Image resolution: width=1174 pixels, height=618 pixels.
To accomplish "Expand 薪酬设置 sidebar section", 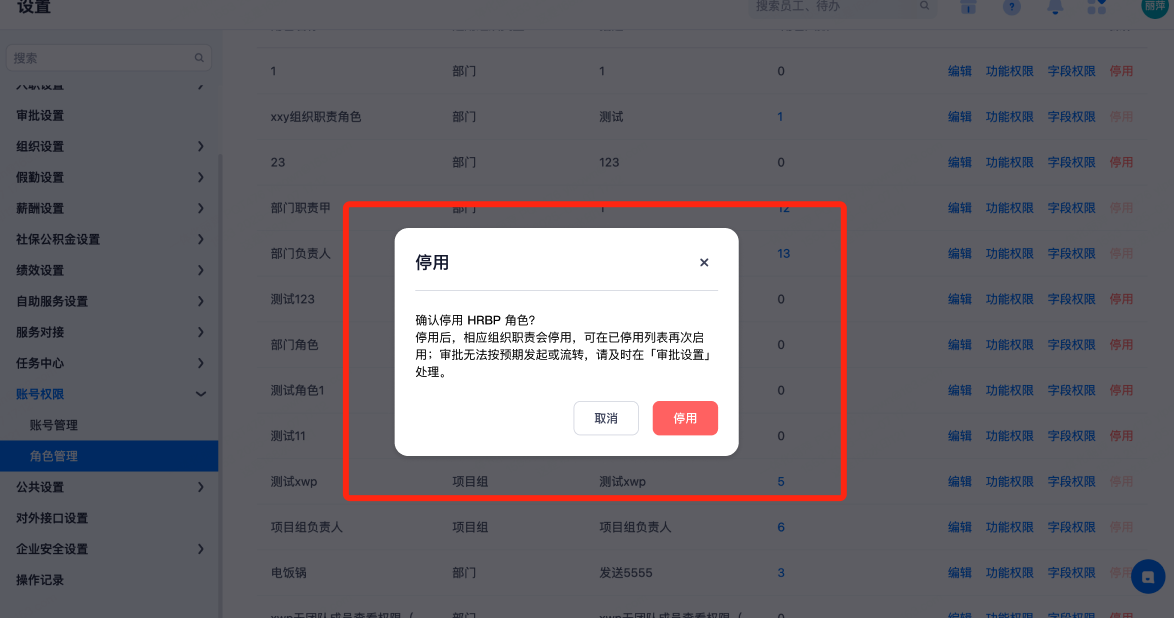I will click(x=109, y=208).
